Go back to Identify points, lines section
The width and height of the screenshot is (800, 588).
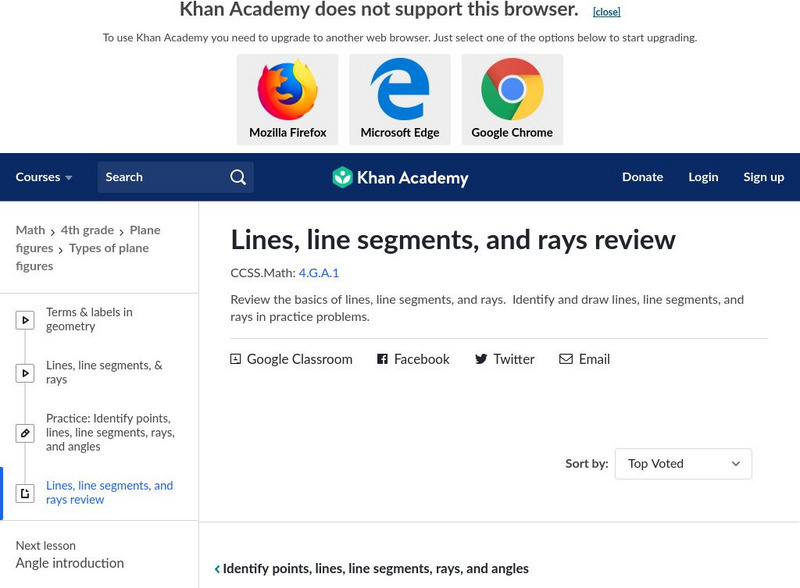pyautogui.click(x=372, y=569)
